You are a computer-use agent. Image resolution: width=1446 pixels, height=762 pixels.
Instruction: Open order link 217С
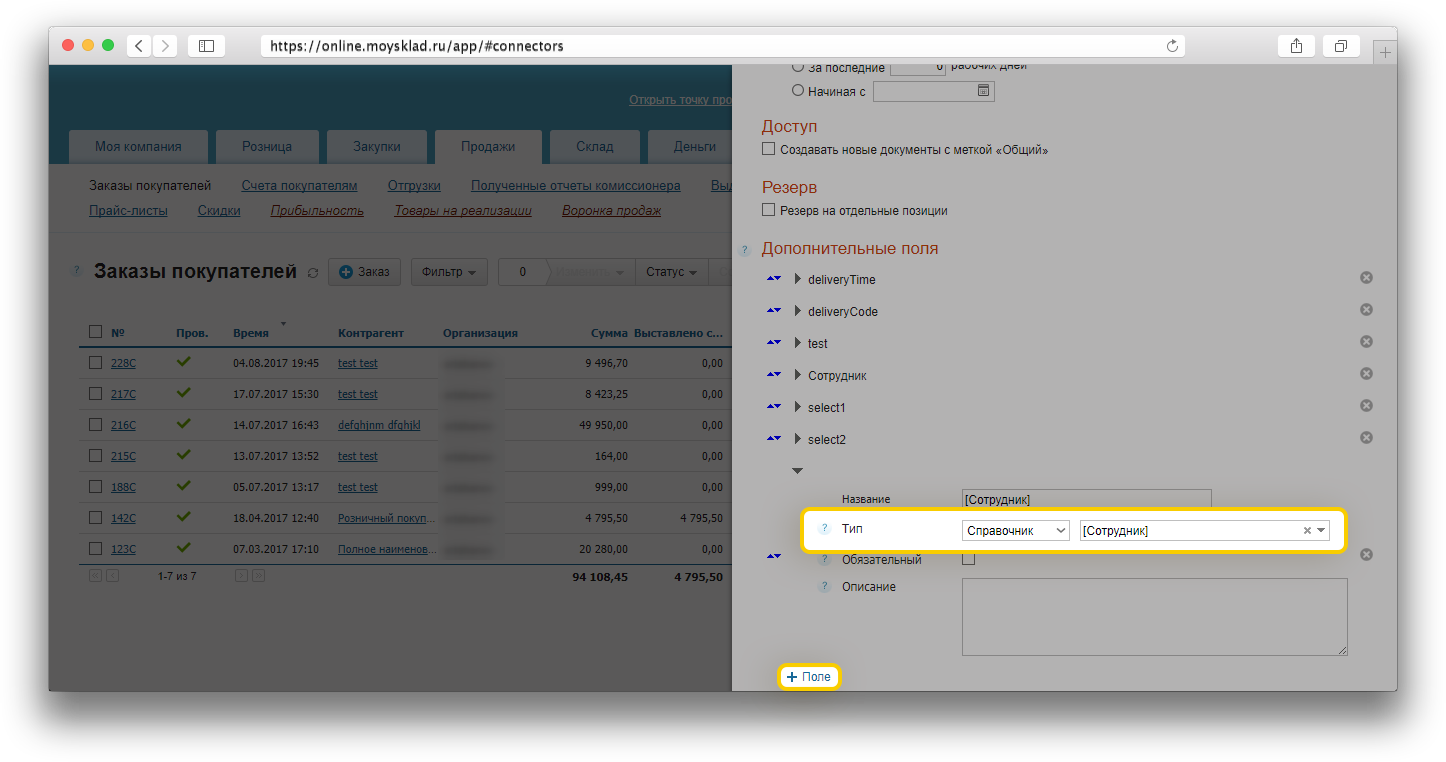click(x=123, y=394)
